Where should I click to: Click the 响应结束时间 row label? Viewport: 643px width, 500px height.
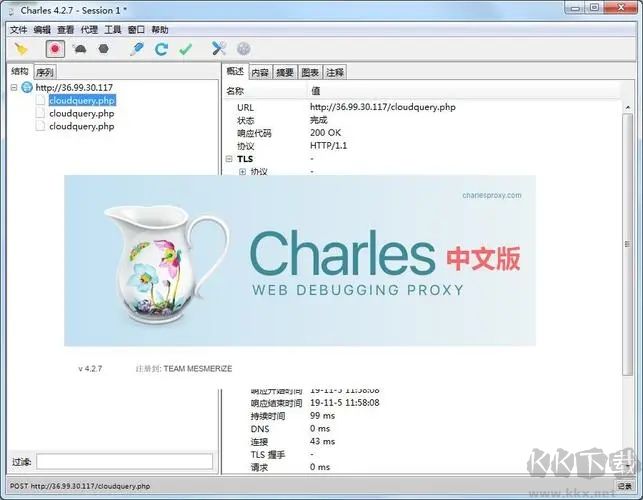coord(276,403)
